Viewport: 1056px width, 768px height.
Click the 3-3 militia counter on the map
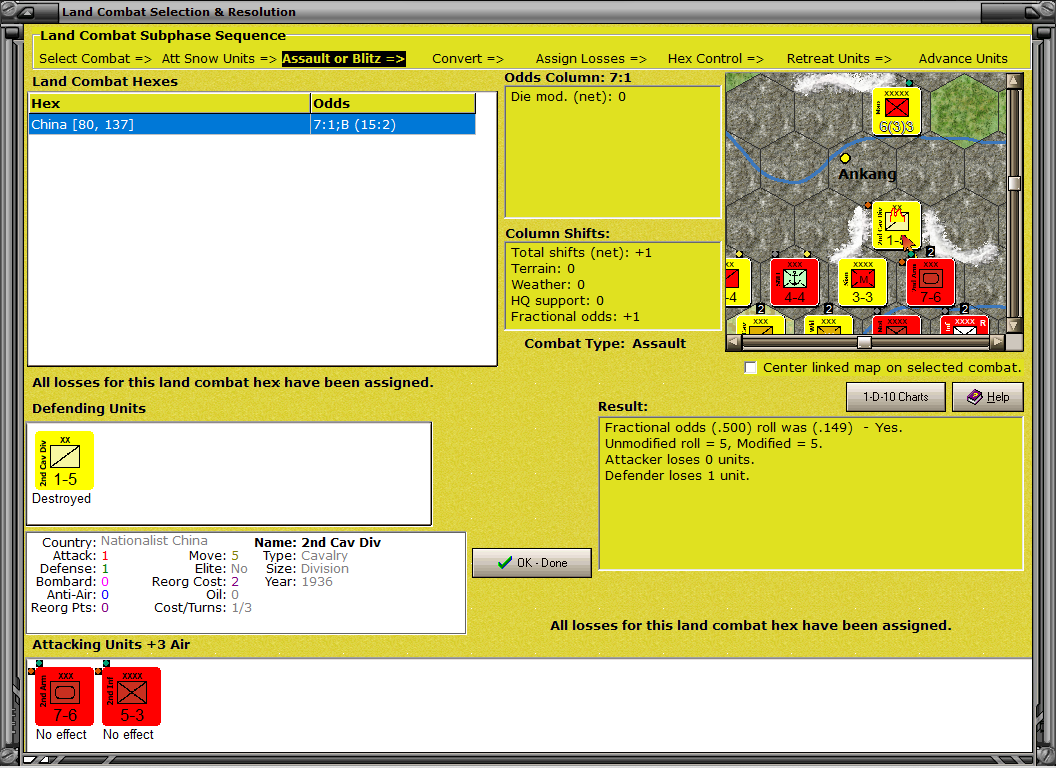point(863,282)
